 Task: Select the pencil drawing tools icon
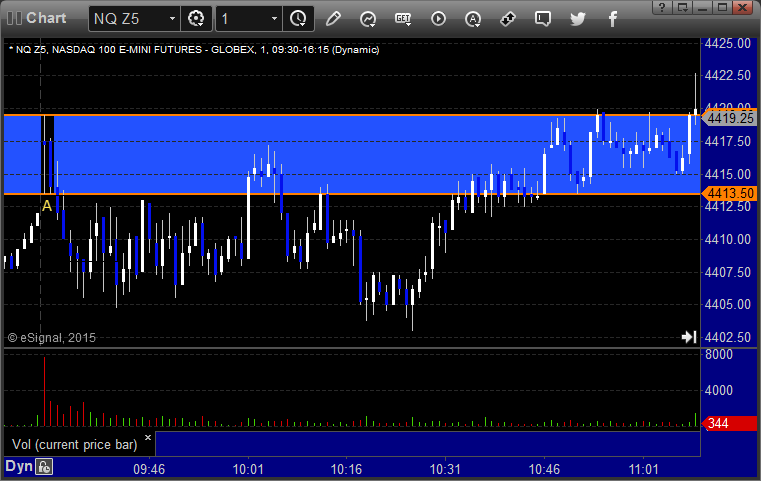333,19
